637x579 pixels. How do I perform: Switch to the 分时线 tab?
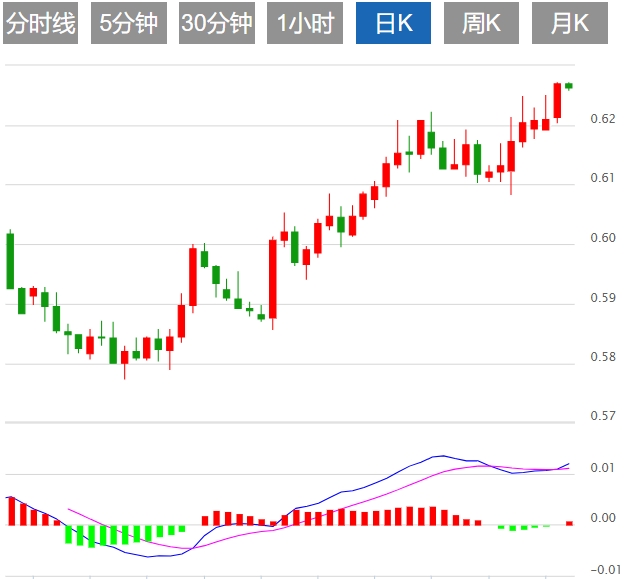tap(40, 24)
